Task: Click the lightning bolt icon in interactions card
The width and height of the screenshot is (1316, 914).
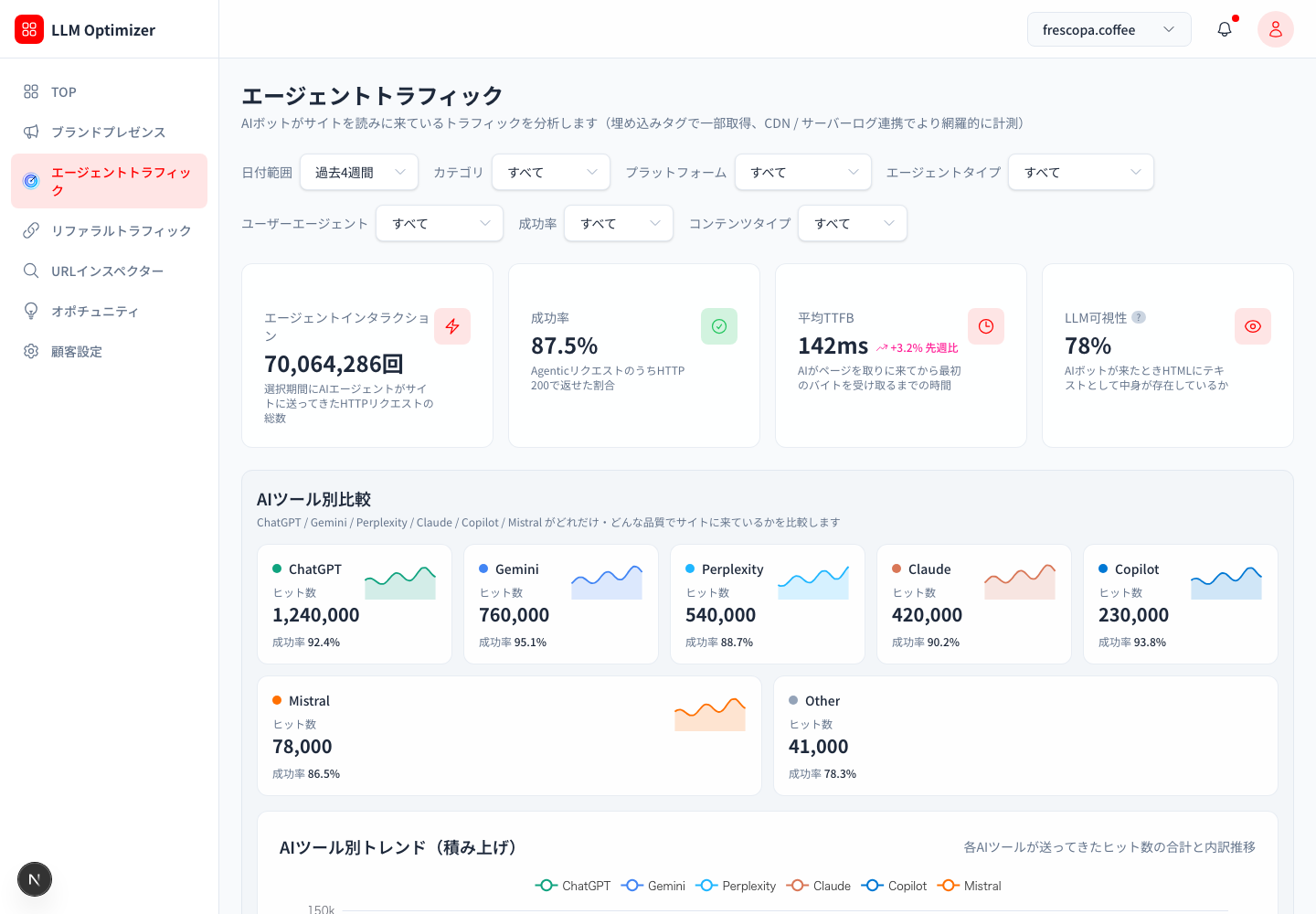Action: (x=452, y=326)
